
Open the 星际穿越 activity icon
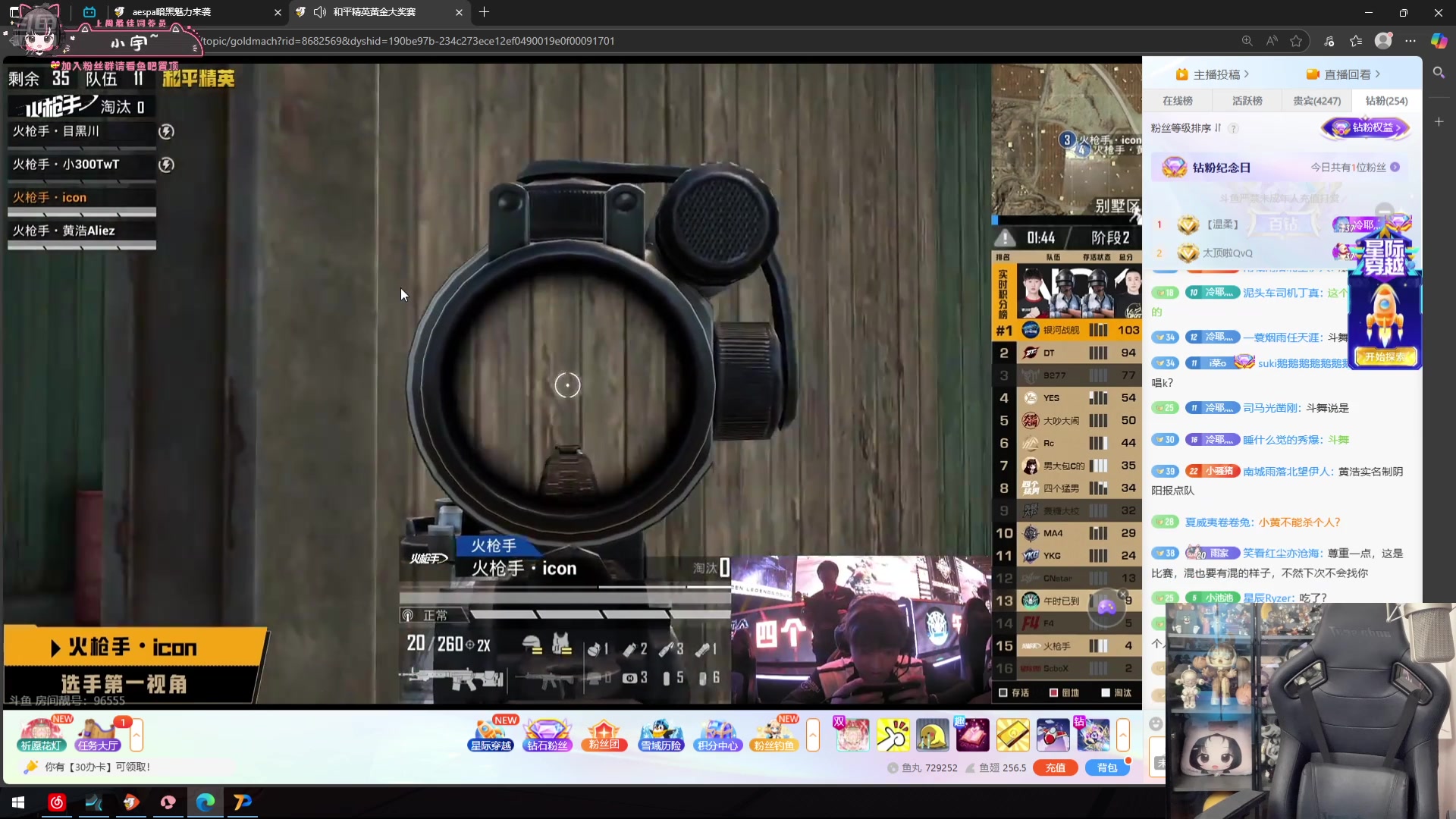tap(491, 734)
